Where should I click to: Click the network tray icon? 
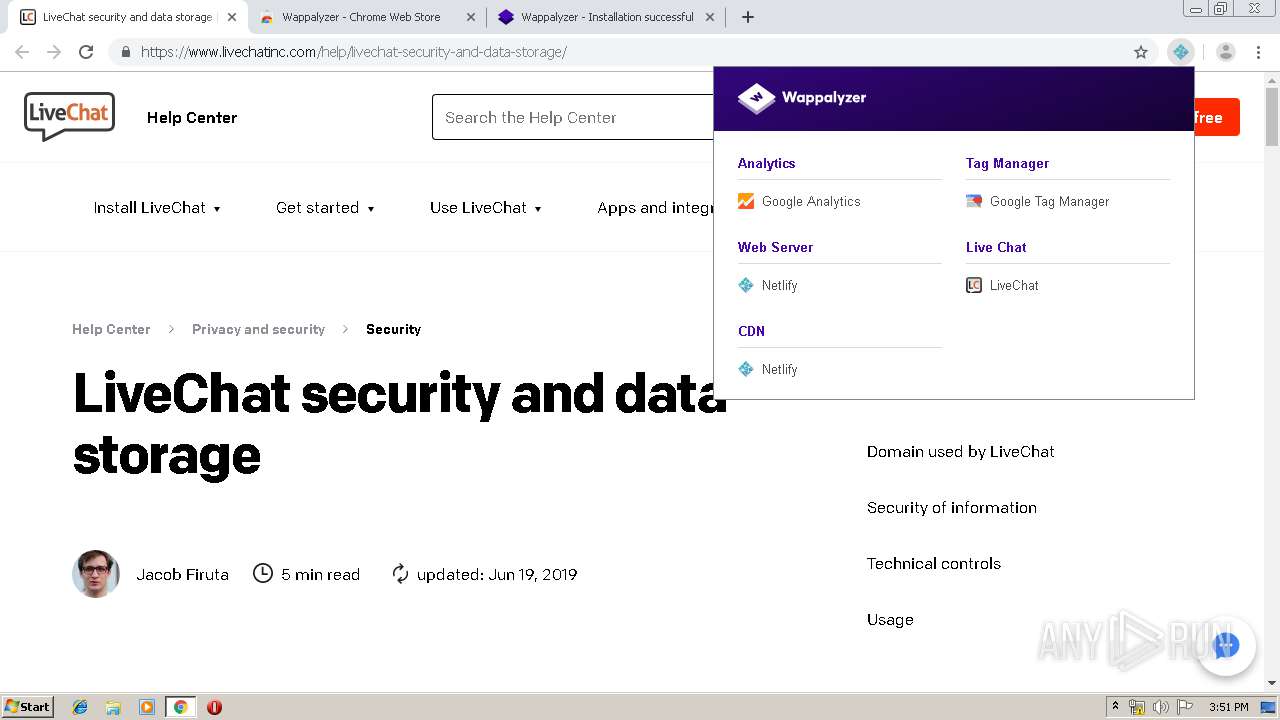(x=1137, y=707)
